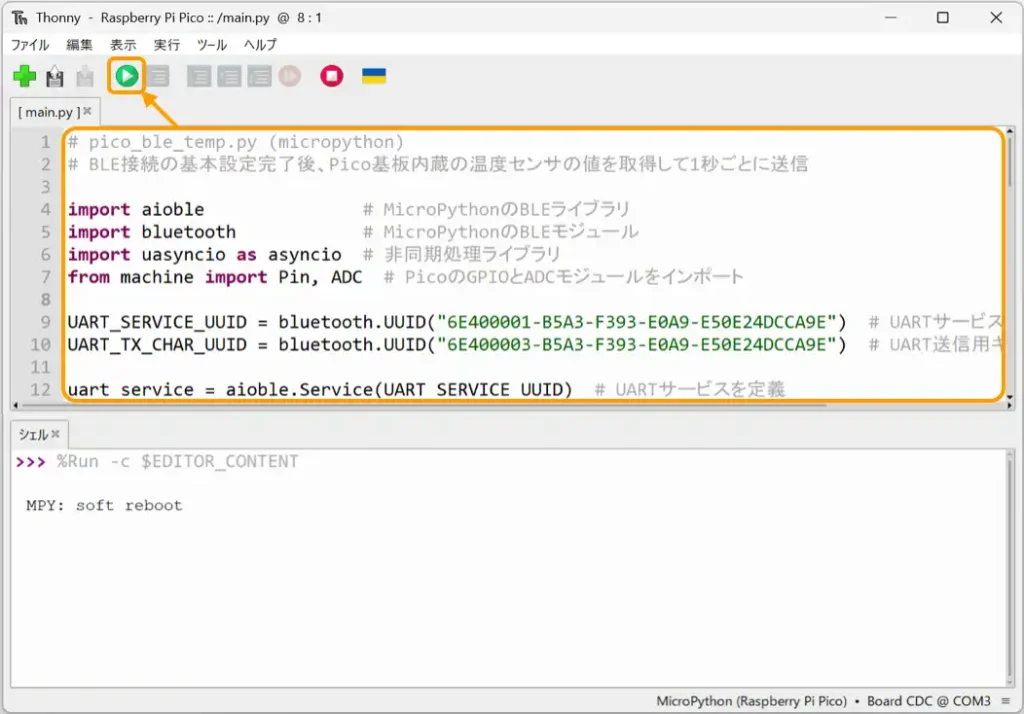Click line number 8 in gutter
The width and height of the screenshot is (1024, 714).
tap(45, 300)
